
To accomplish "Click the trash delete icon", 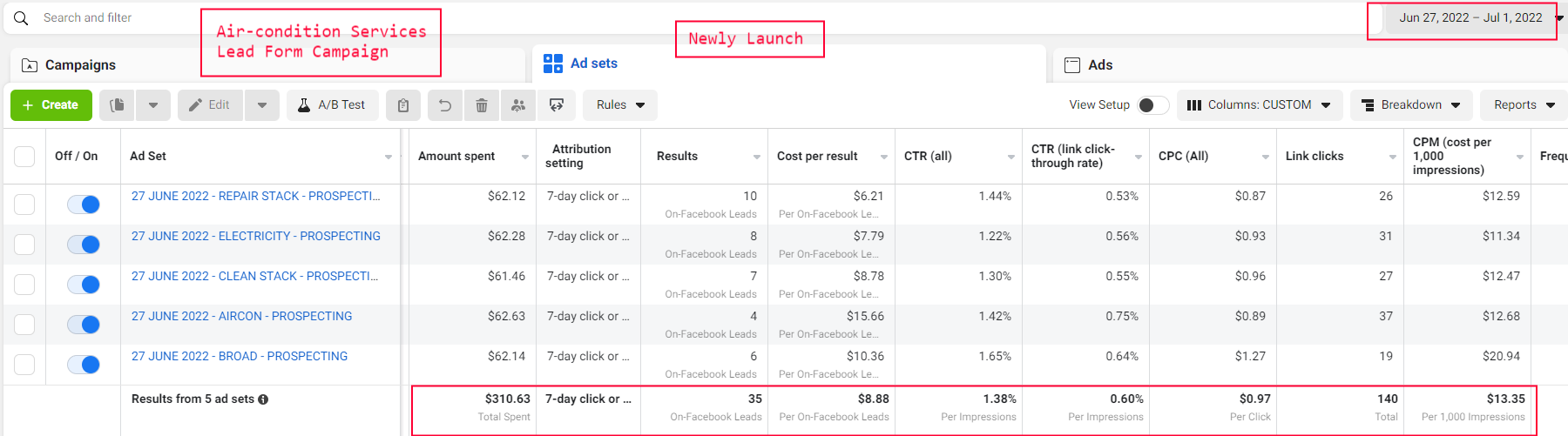I will 482,105.
